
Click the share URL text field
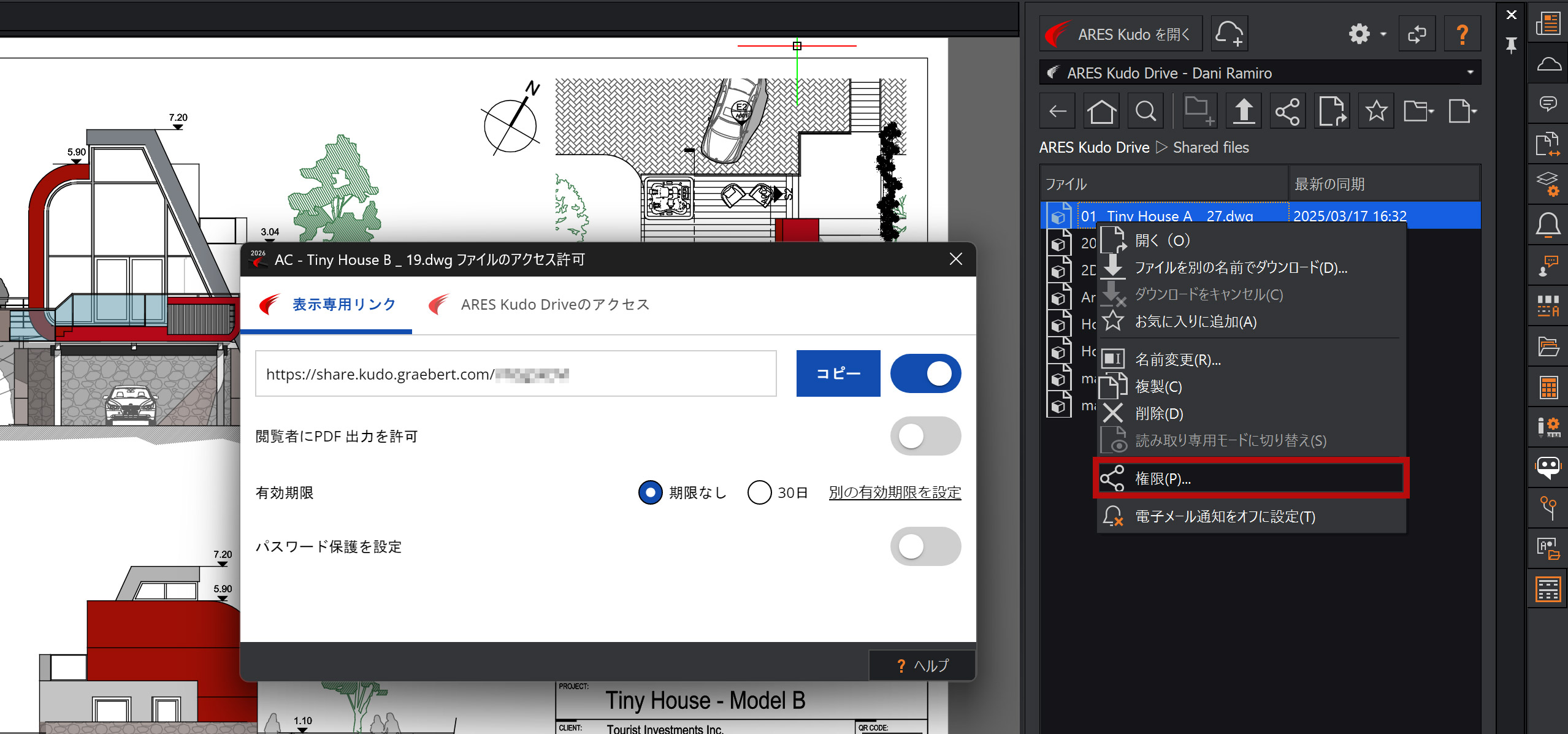[x=515, y=374]
